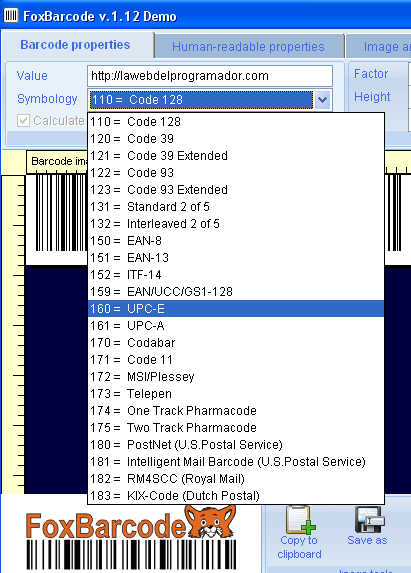Click the Save as floppy disk icon

369,519
